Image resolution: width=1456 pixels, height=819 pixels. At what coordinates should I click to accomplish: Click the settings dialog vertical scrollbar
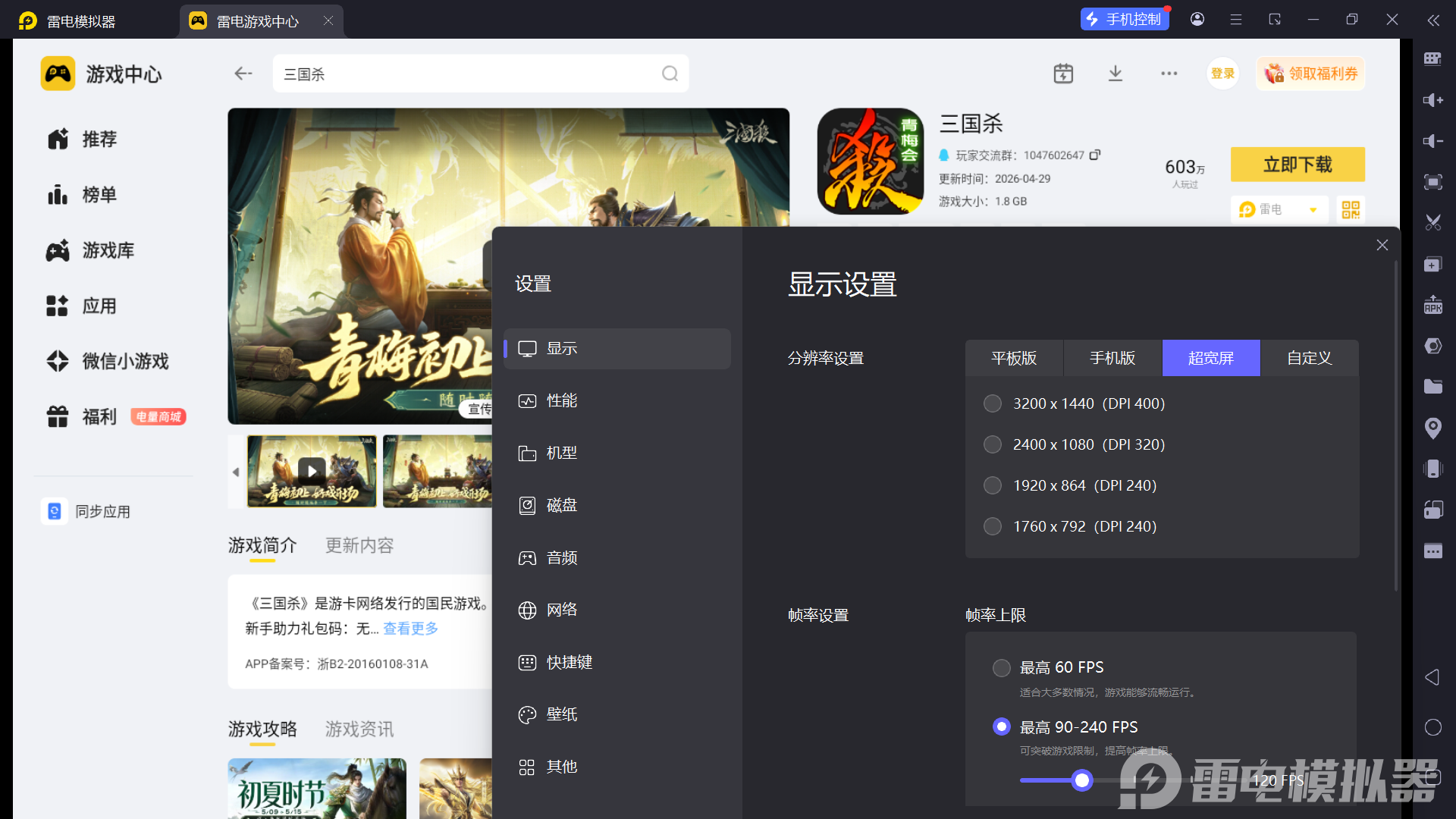click(1395, 425)
